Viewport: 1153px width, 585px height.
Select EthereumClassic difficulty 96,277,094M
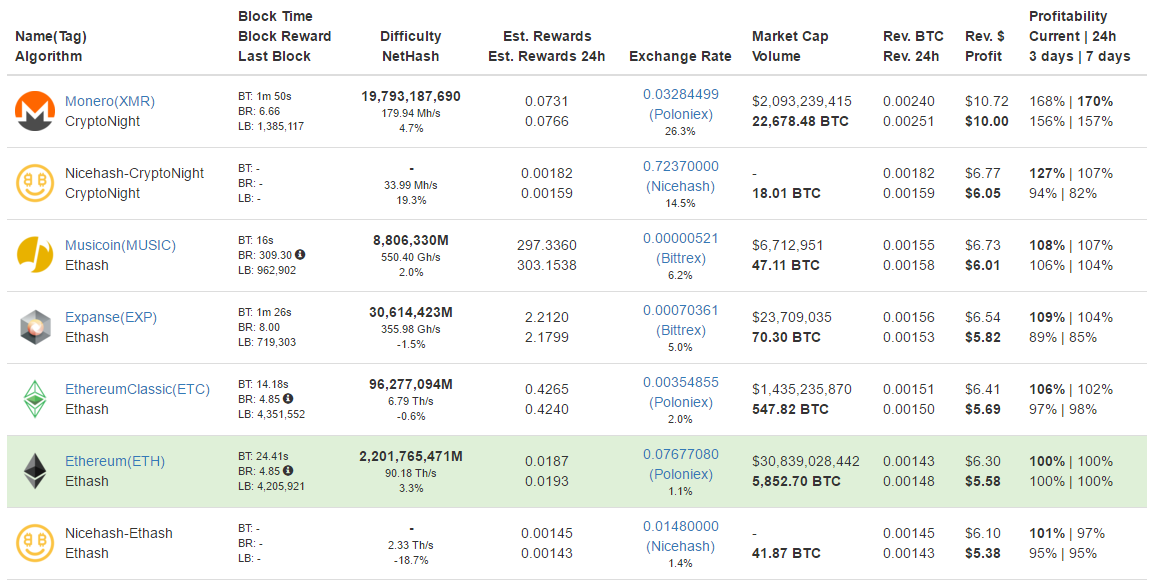(411, 384)
